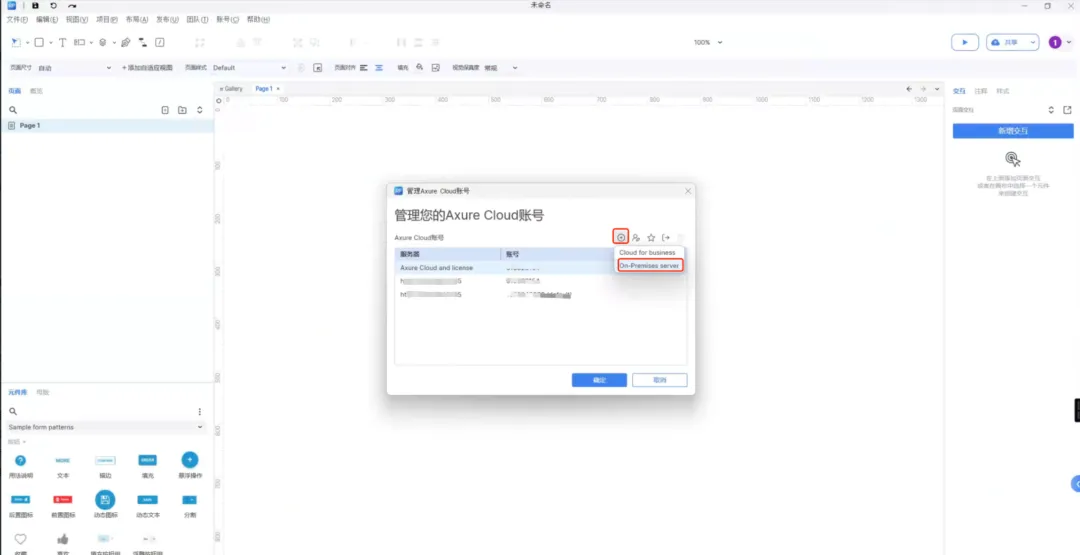Image resolution: width=1080 pixels, height=555 pixels.
Task: Open the 文件(F) menu
Action: tap(17, 19)
